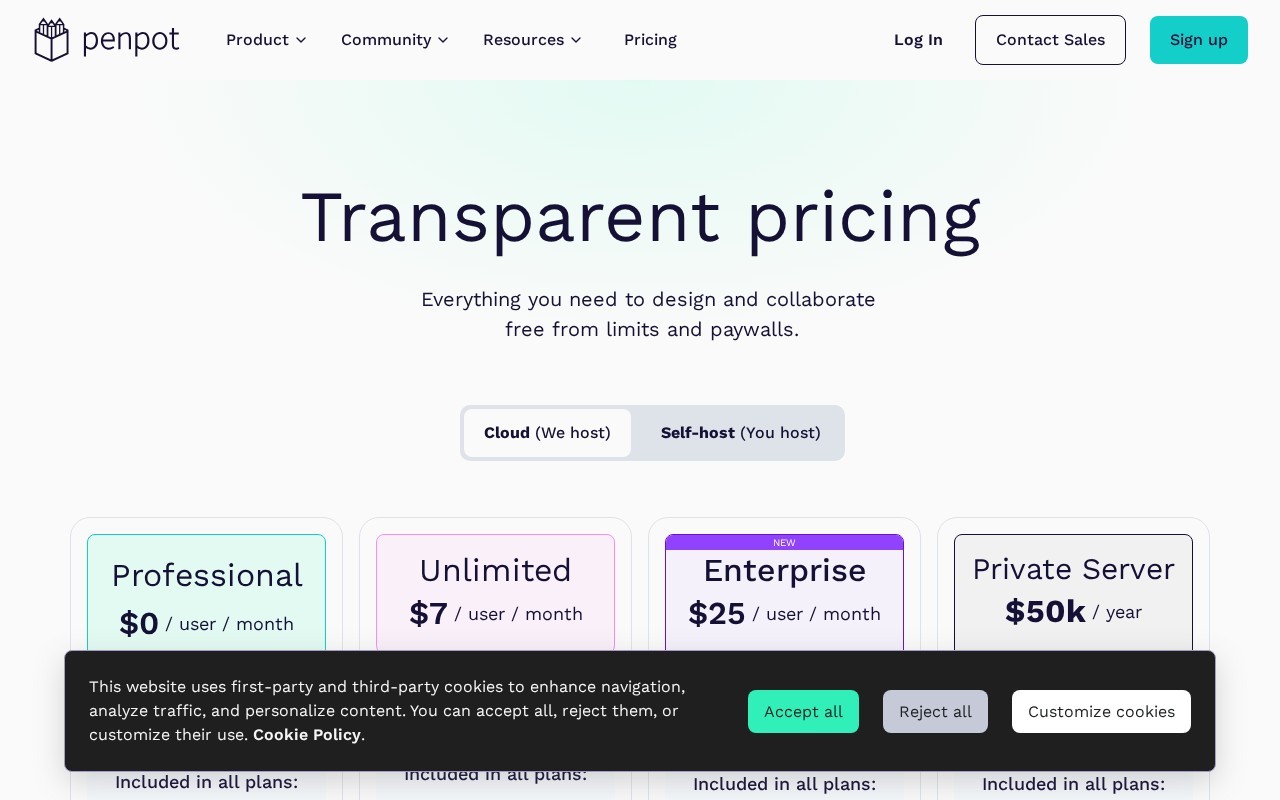Accept all cookies
The width and height of the screenshot is (1280, 800).
click(x=803, y=711)
